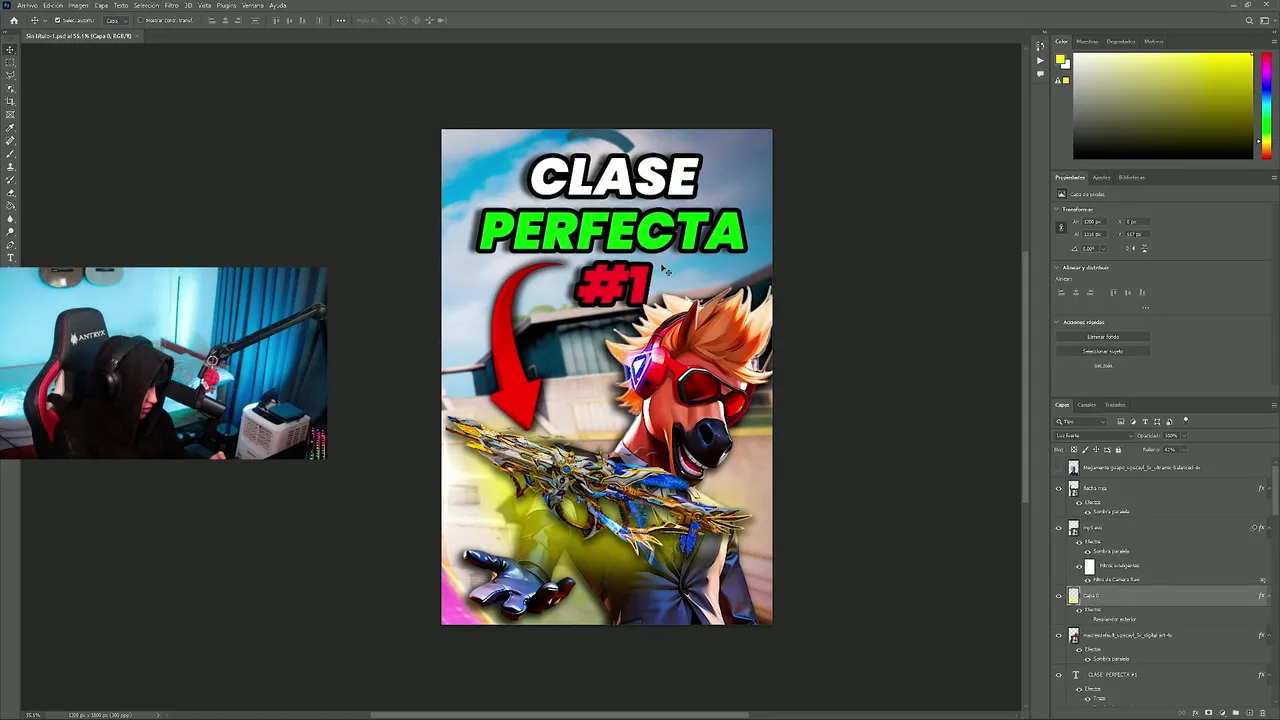This screenshot has width=1280, height=720.
Task: Toggle link width and height proportions
Action: click(1061, 228)
